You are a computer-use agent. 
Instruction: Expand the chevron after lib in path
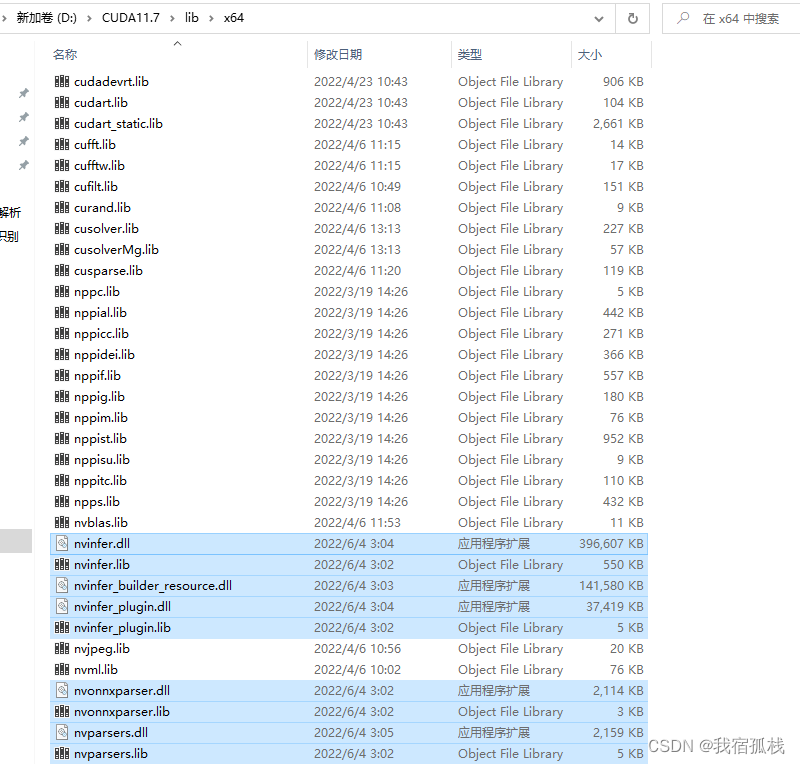pyautogui.click(x=211, y=18)
